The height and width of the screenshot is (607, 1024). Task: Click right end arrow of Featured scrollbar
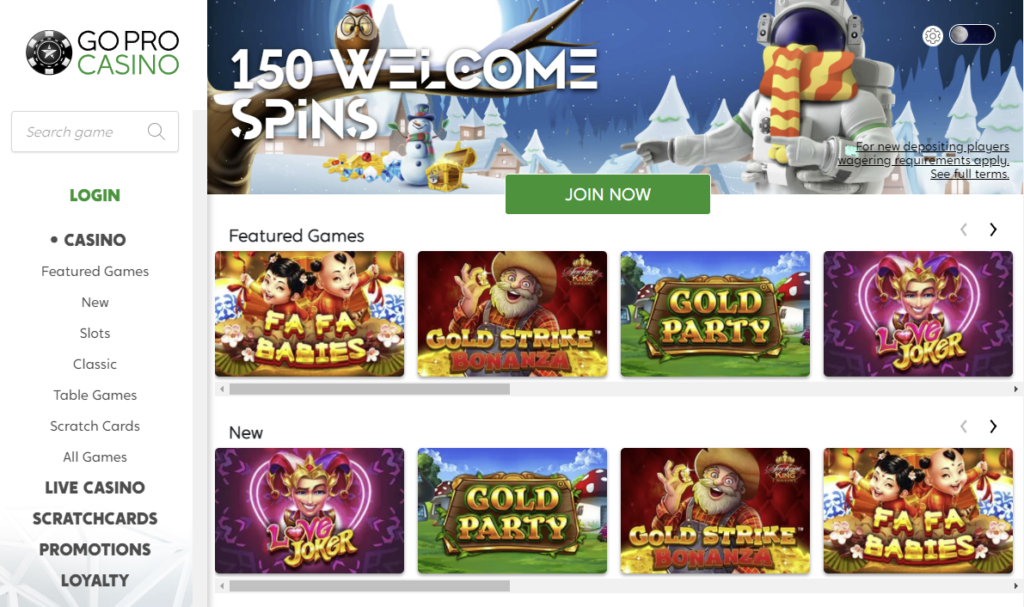point(1016,389)
